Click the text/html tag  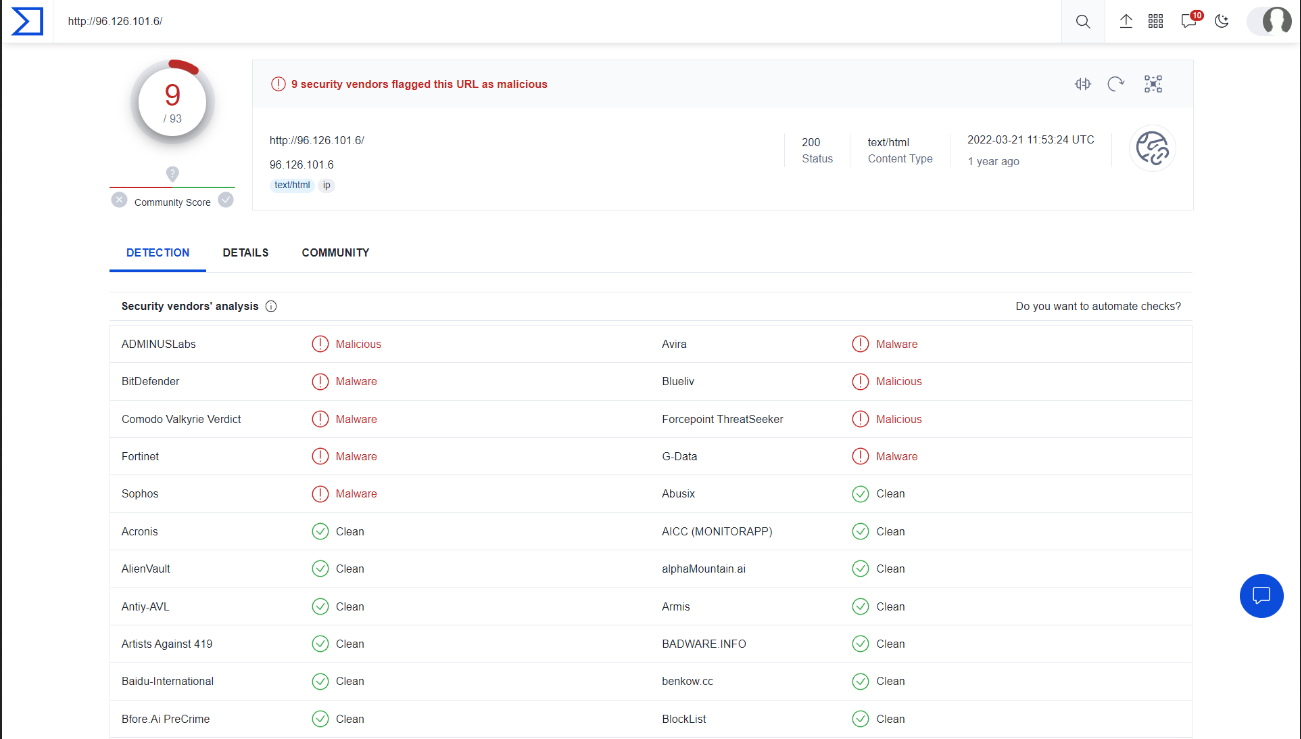292,185
